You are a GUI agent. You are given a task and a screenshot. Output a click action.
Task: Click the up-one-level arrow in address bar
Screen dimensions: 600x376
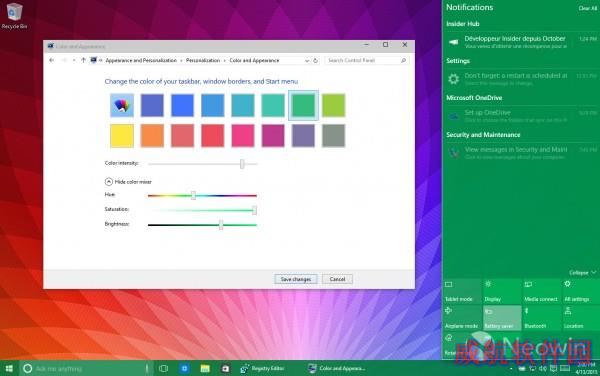click(x=83, y=60)
